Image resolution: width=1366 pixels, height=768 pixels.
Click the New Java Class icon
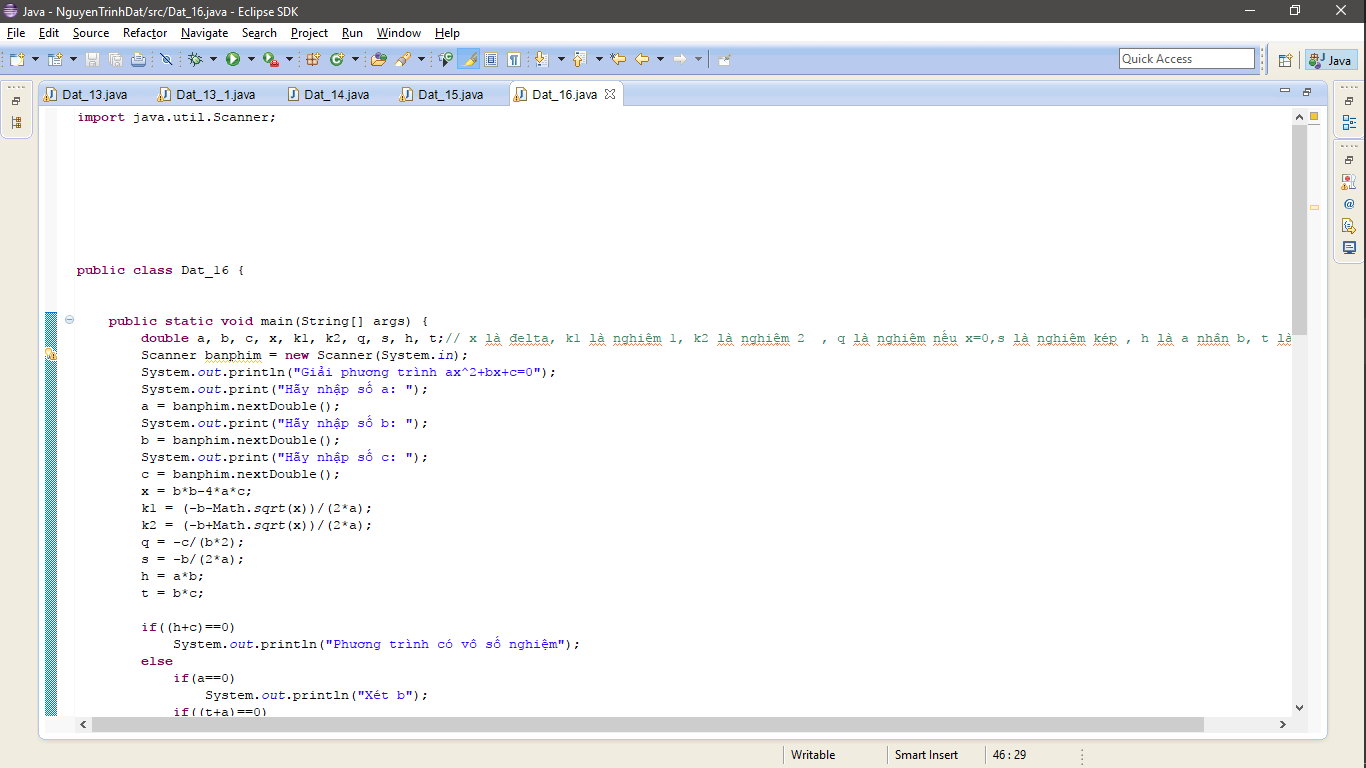pos(337,59)
